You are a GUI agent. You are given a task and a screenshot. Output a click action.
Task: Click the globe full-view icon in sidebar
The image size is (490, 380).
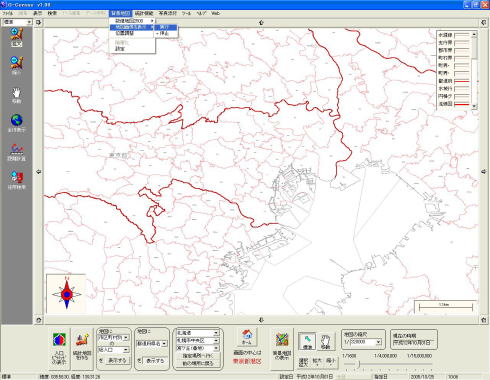tap(16, 123)
